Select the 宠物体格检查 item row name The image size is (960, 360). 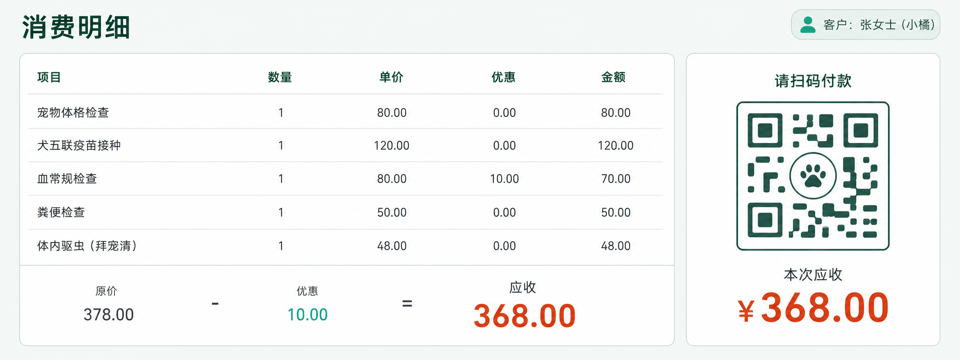(x=73, y=113)
